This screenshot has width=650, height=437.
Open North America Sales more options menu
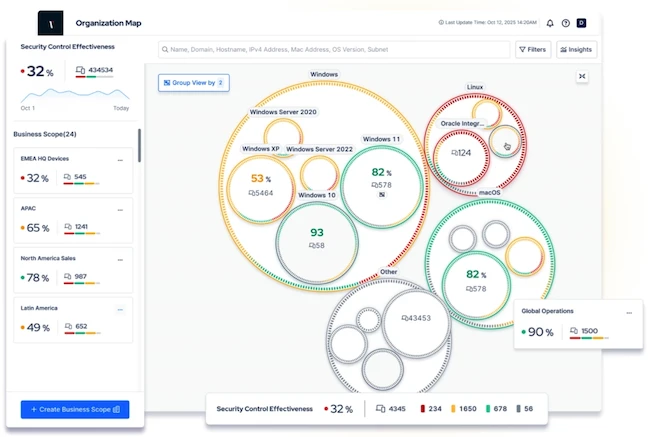coord(120,260)
